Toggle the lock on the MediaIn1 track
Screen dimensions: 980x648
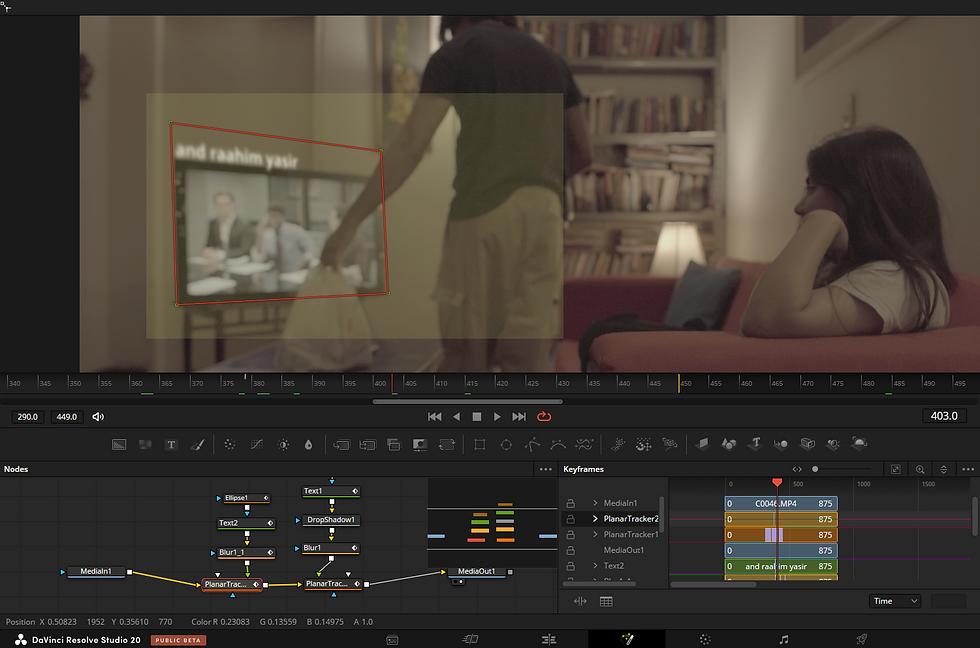tap(571, 503)
